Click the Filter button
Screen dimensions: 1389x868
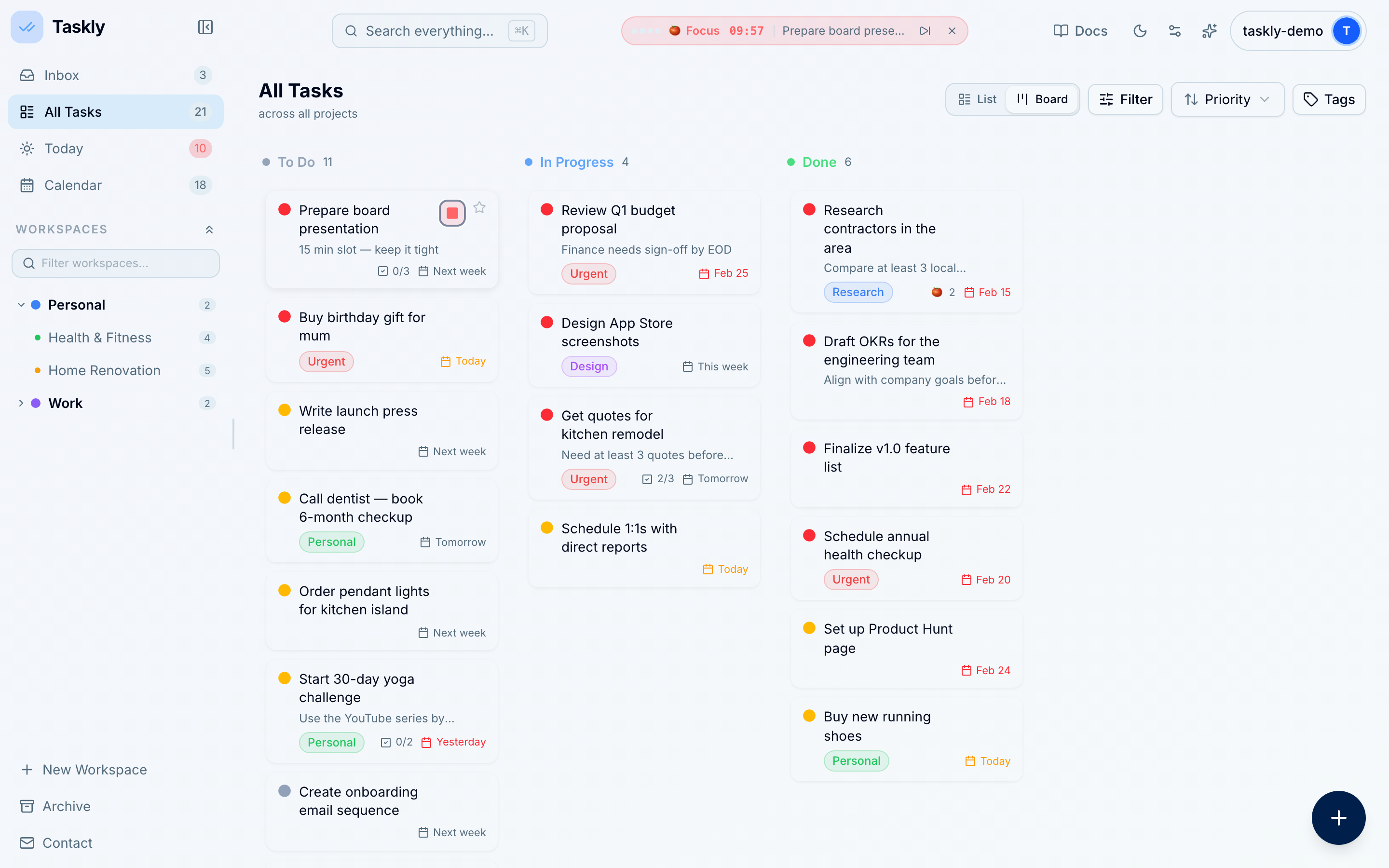point(1125,99)
